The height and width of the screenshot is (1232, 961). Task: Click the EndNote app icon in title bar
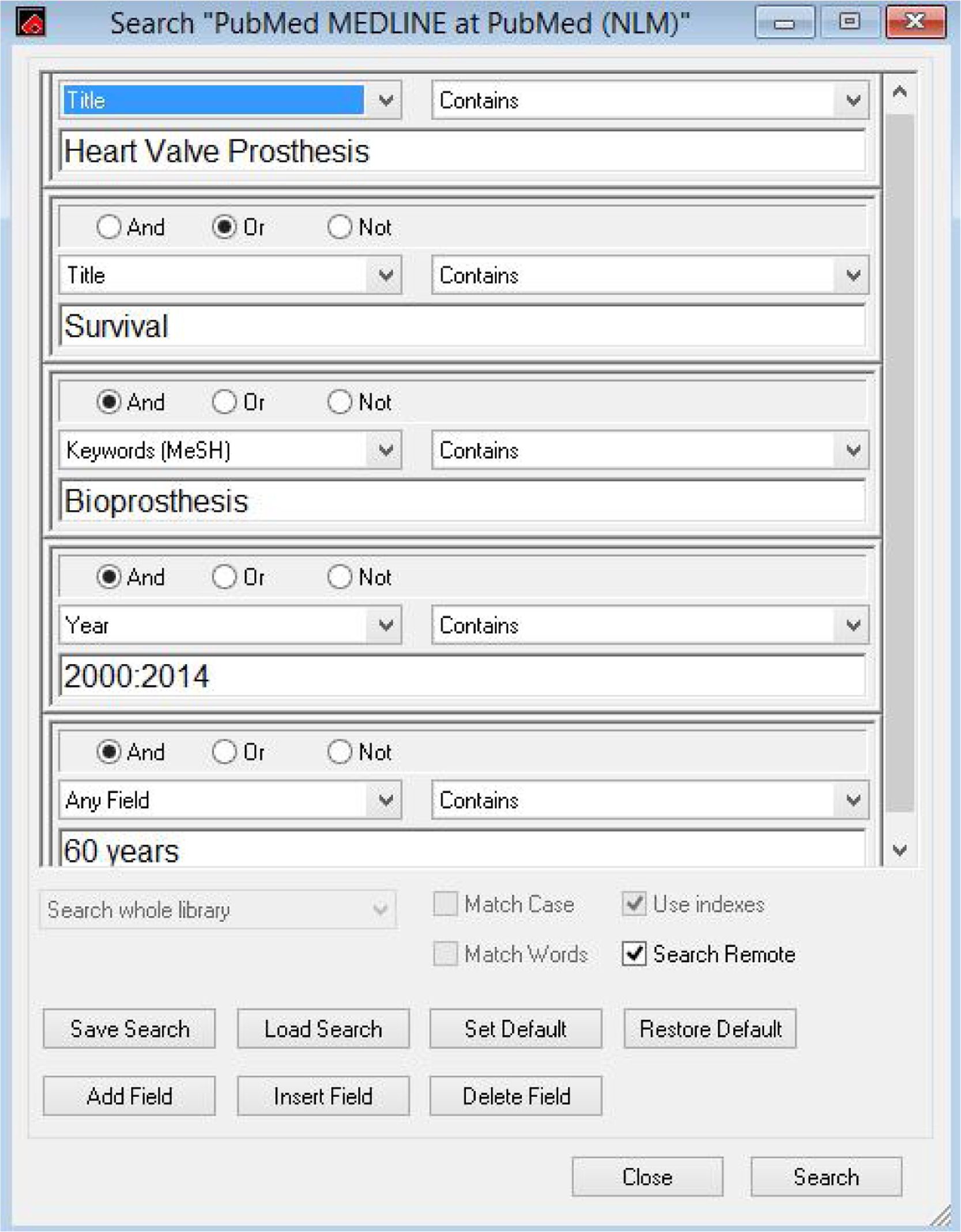30,23
